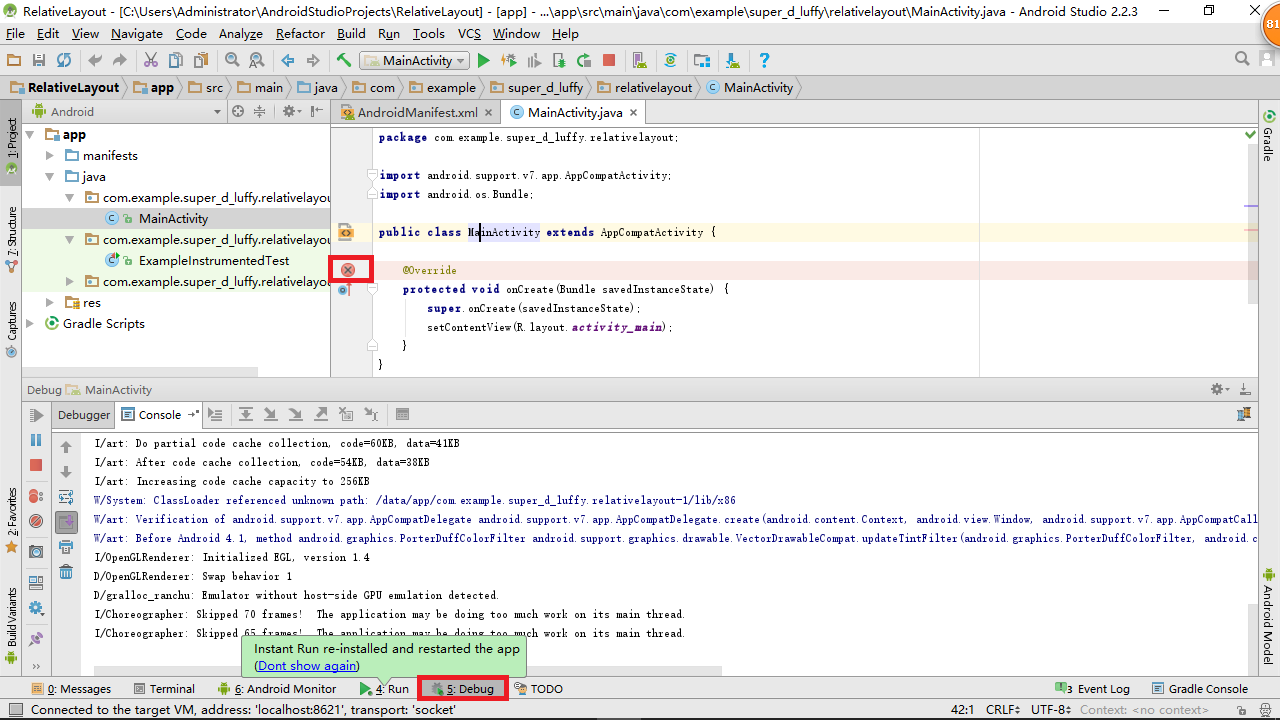The width and height of the screenshot is (1280, 720).
Task: Open the Debug panel gear settings dropdown
Action: 1221,390
